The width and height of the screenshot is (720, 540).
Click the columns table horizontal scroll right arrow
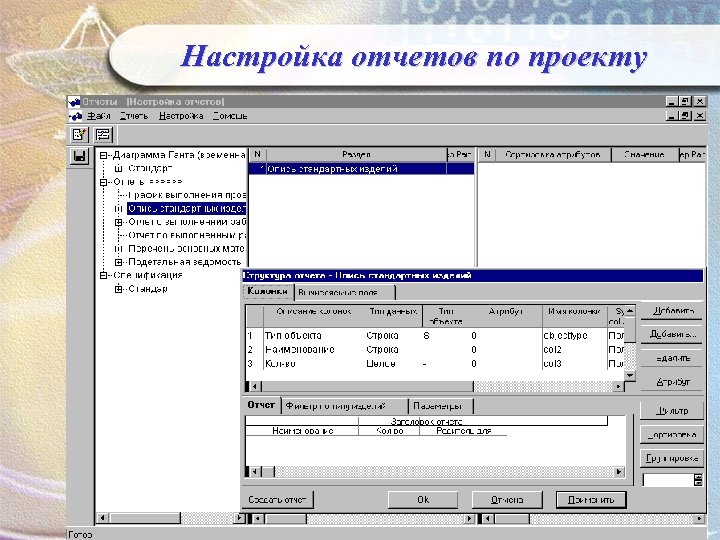click(x=619, y=387)
